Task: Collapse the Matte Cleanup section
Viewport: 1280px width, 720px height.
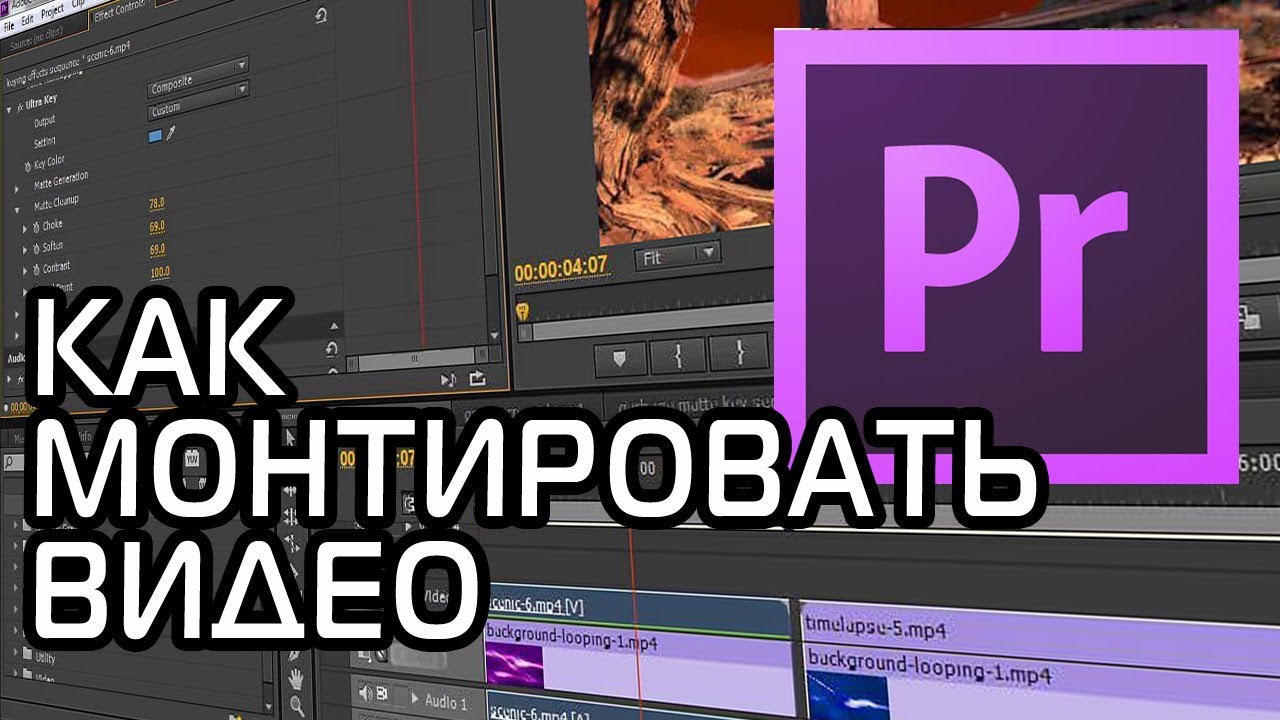Action: (16, 211)
